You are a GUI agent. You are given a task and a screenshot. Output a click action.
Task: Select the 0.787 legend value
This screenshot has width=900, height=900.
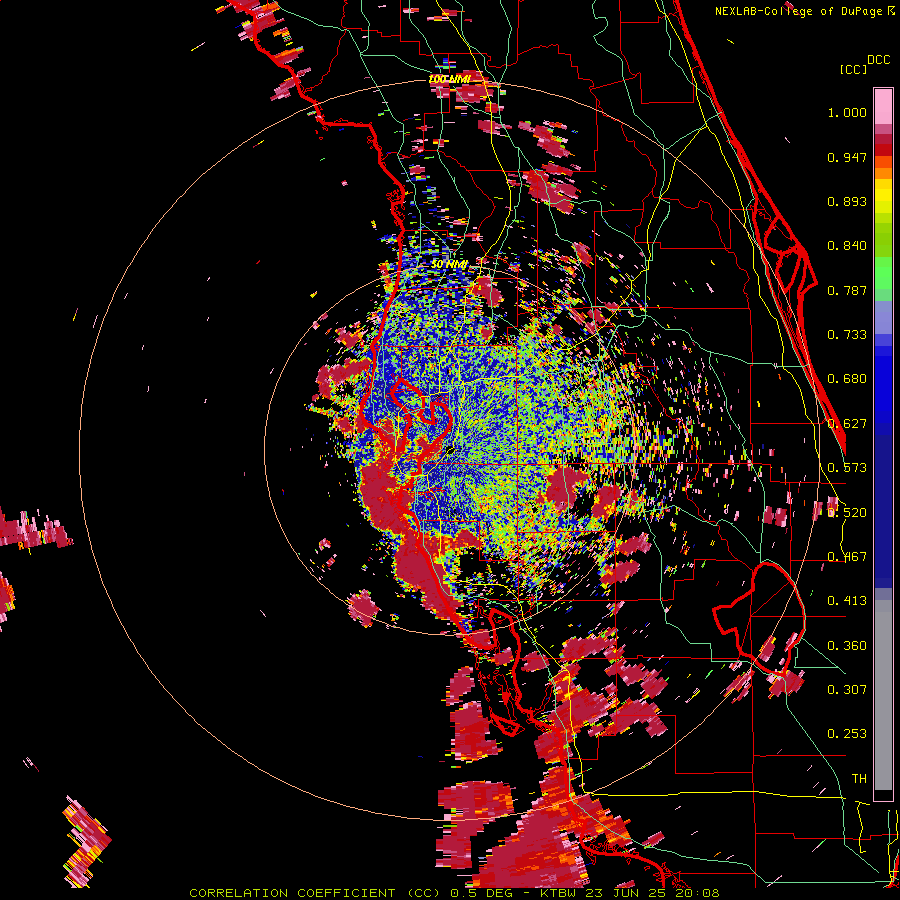847,290
